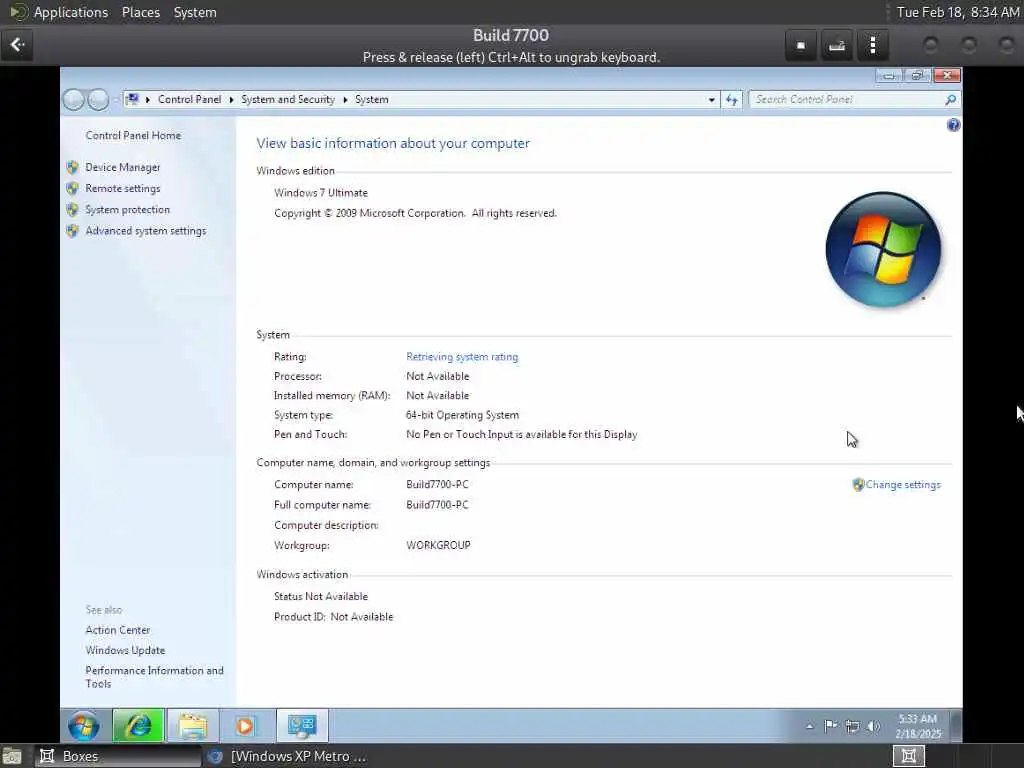Open Boxes three-dot menu
1024x768 pixels.
(872, 45)
